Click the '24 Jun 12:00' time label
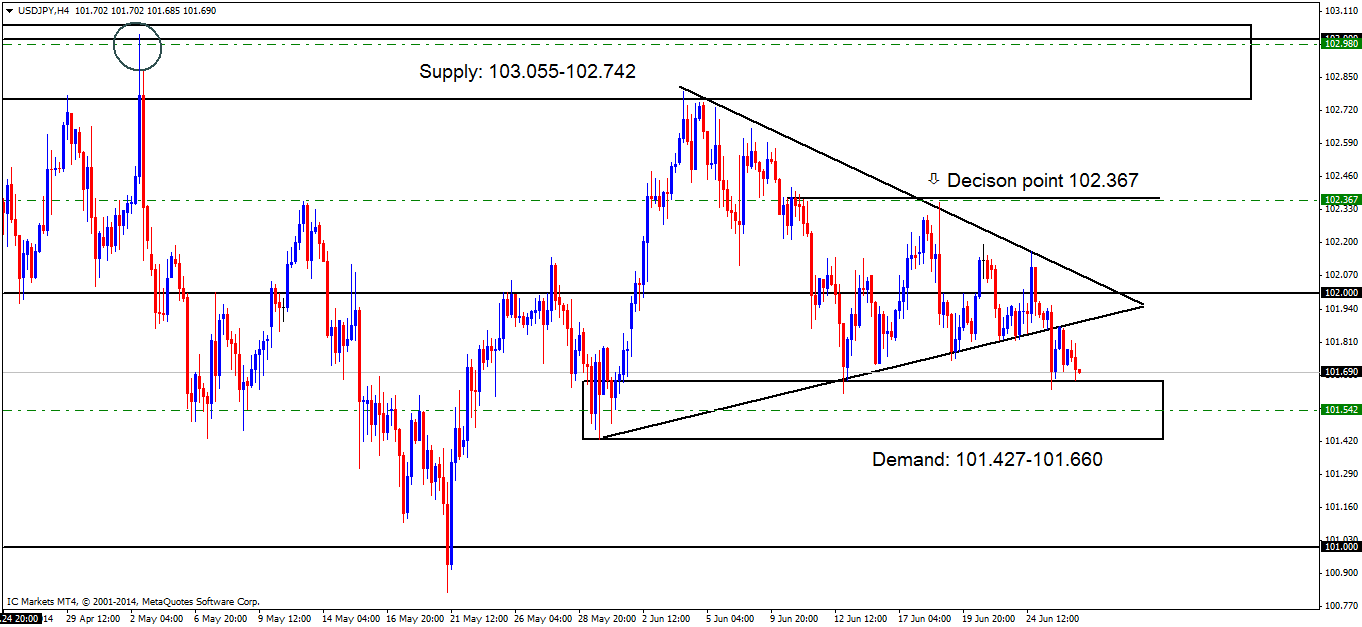The height and width of the screenshot is (627, 1362). click(x=1051, y=618)
